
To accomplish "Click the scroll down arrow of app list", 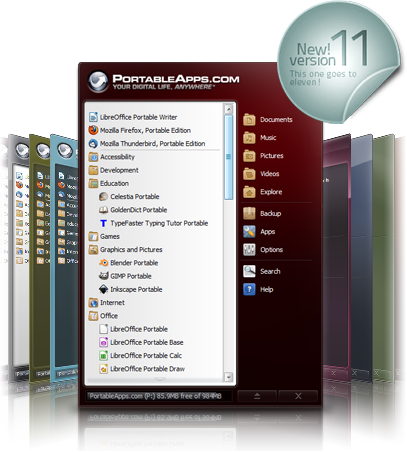I will click(x=228, y=377).
